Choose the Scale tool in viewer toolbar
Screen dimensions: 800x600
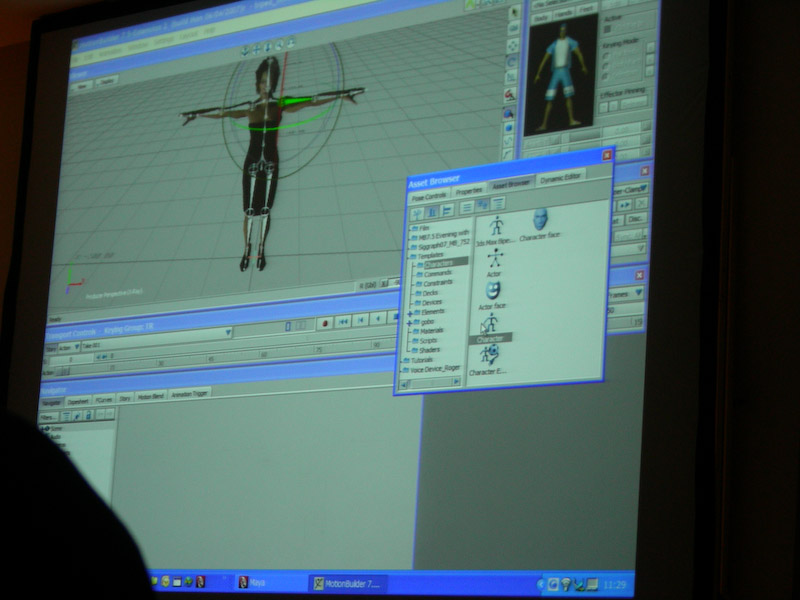tap(512, 78)
